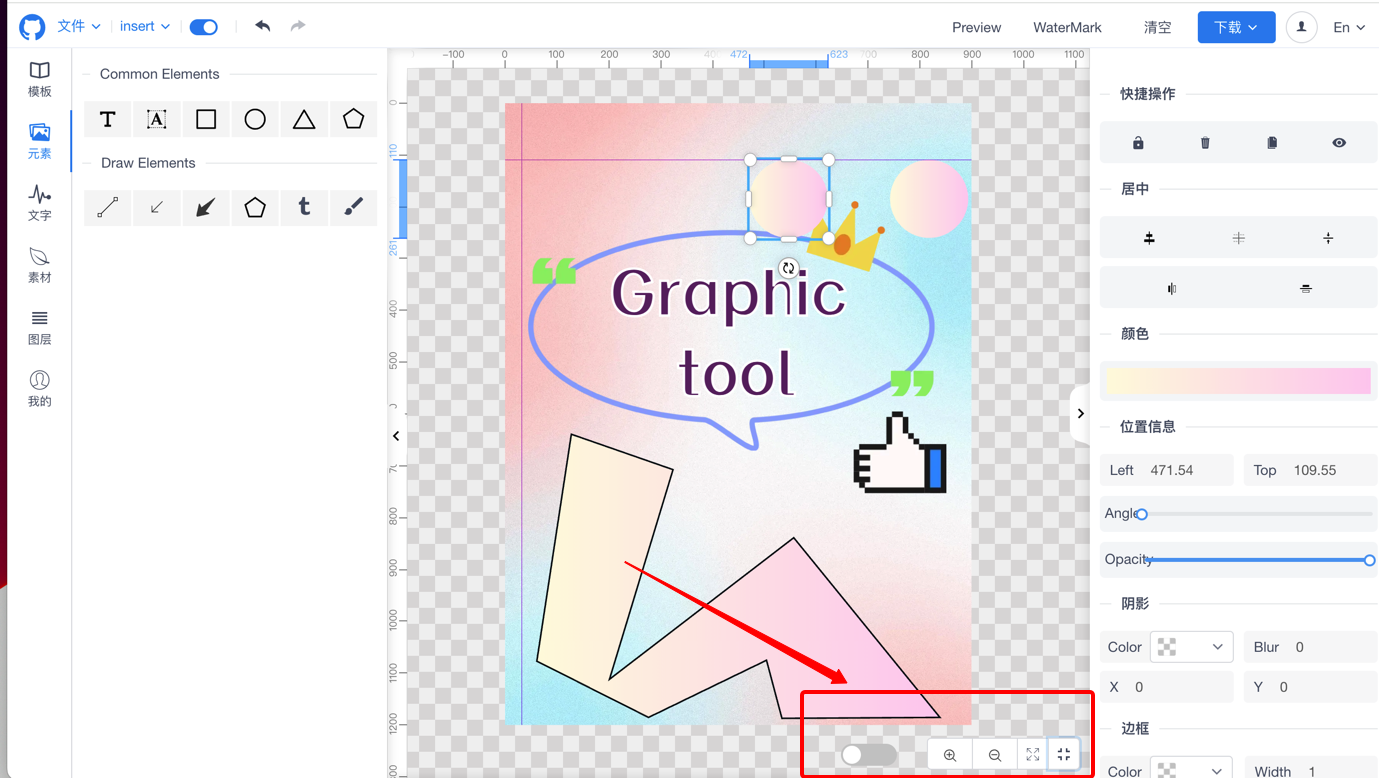
Task: Open the 模板 templates tab
Action: (x=39, y=79)
